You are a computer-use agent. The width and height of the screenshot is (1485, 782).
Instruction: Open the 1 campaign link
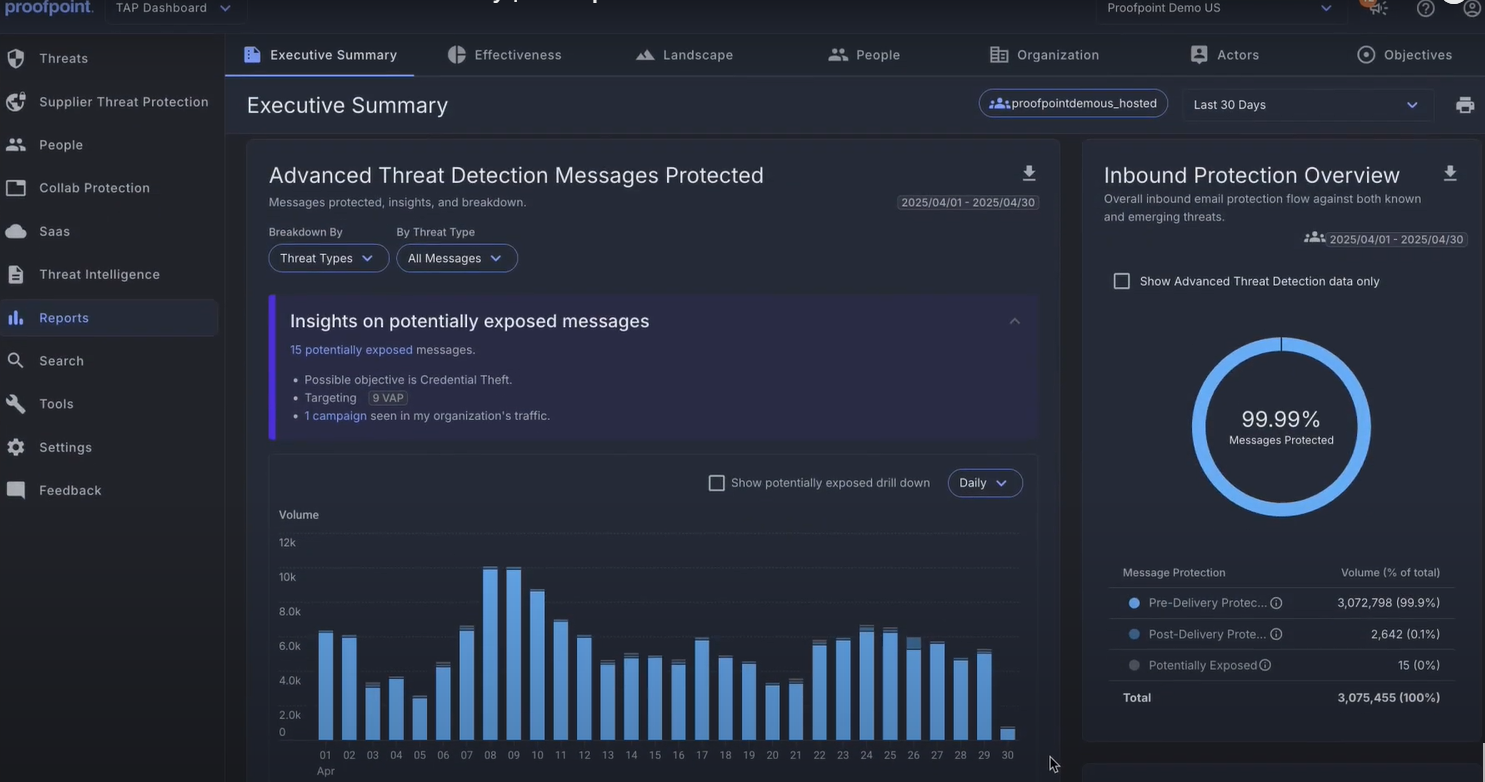[x=334, y=415]
